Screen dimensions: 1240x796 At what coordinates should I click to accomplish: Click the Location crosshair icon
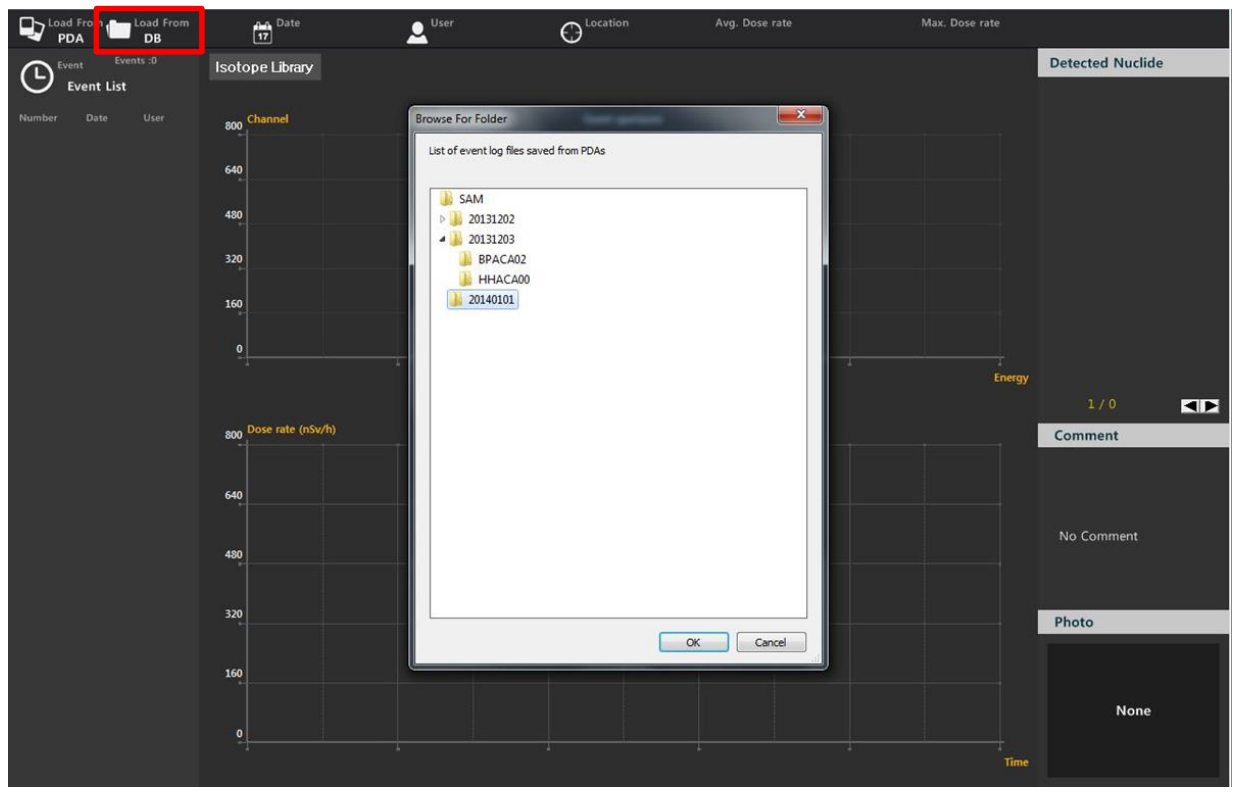[571, 32]
